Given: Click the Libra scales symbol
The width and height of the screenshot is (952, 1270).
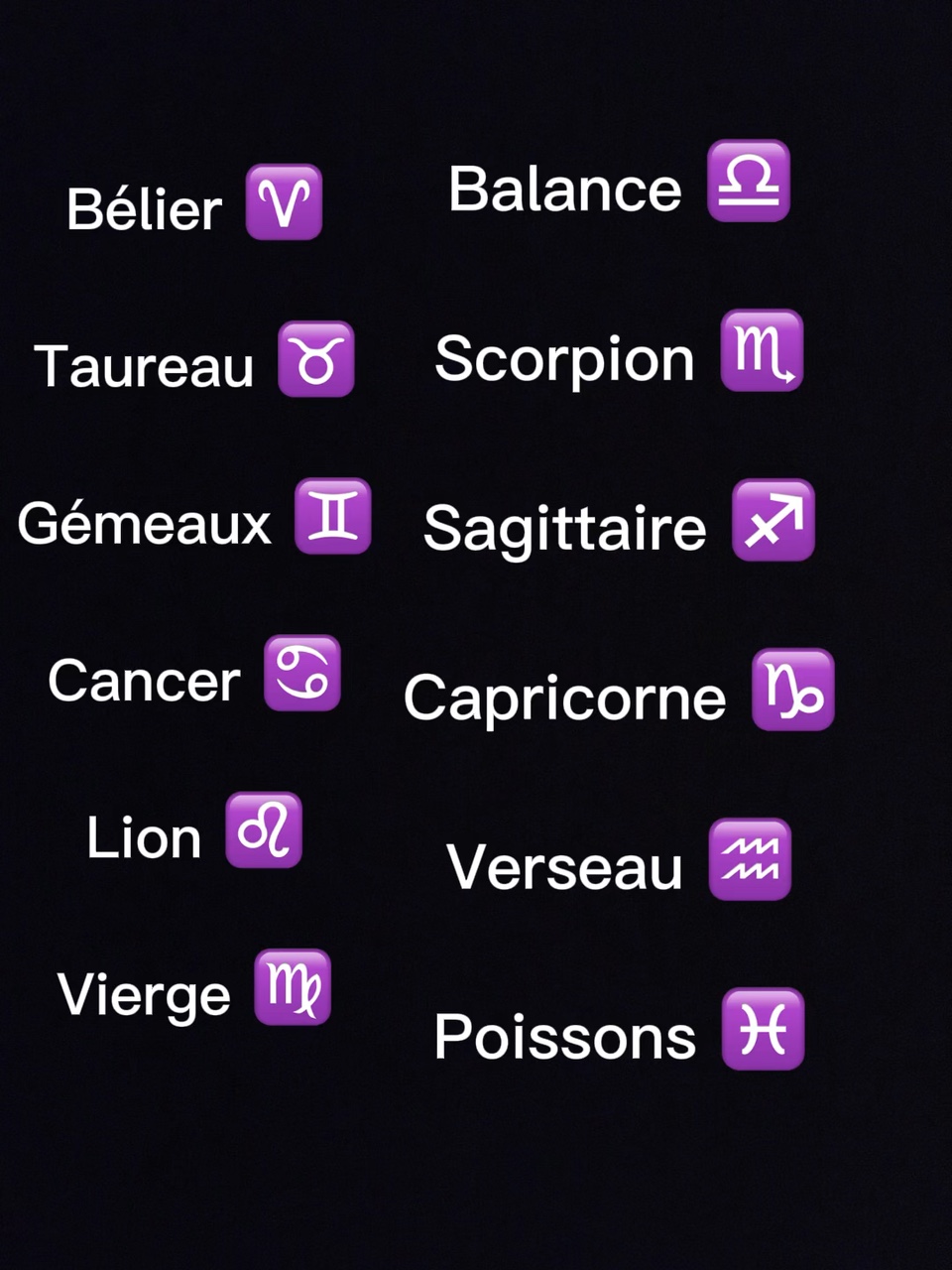Looking at the screenshot, I should [x=749, y=181].
